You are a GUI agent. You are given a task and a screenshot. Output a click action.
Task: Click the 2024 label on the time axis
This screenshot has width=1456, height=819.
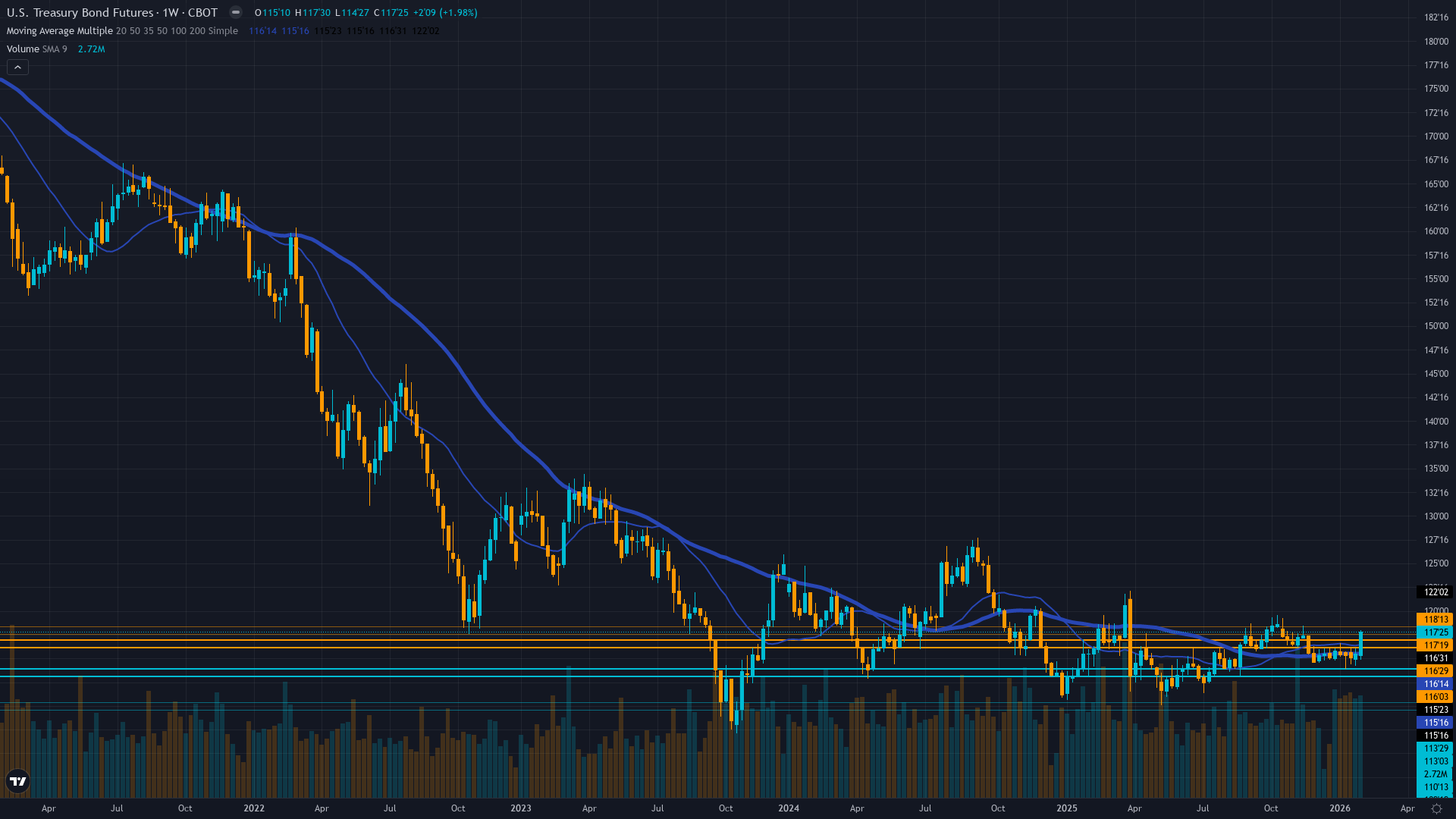(x=789, y=808)
